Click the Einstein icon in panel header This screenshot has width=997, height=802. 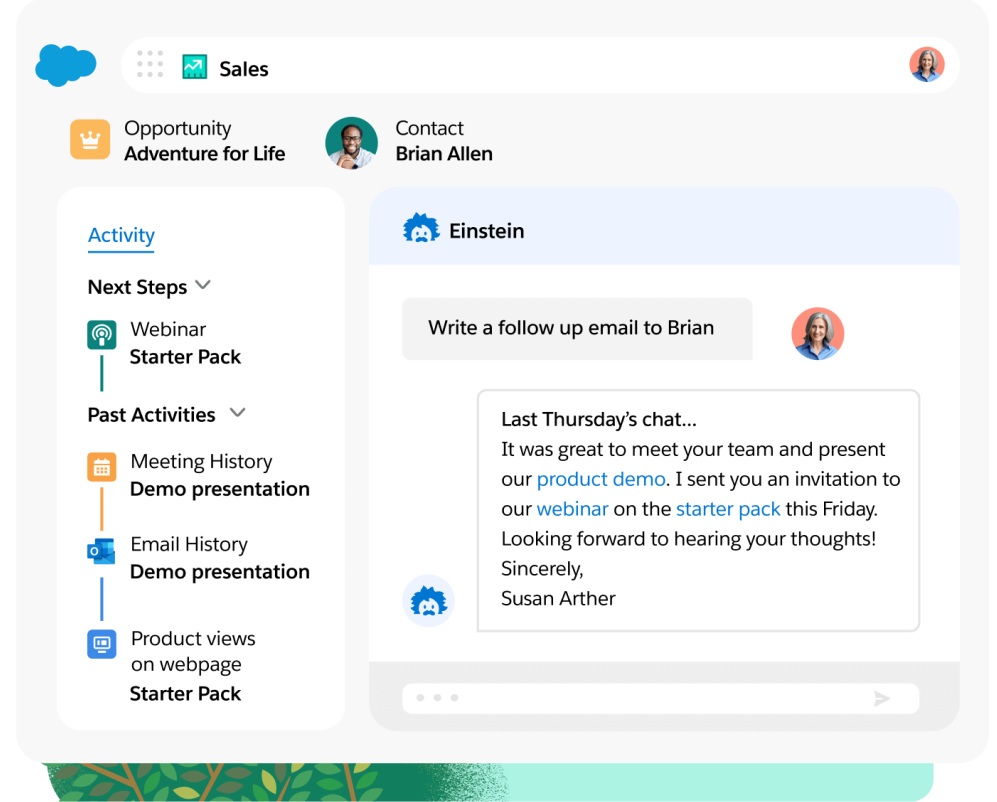421,229
